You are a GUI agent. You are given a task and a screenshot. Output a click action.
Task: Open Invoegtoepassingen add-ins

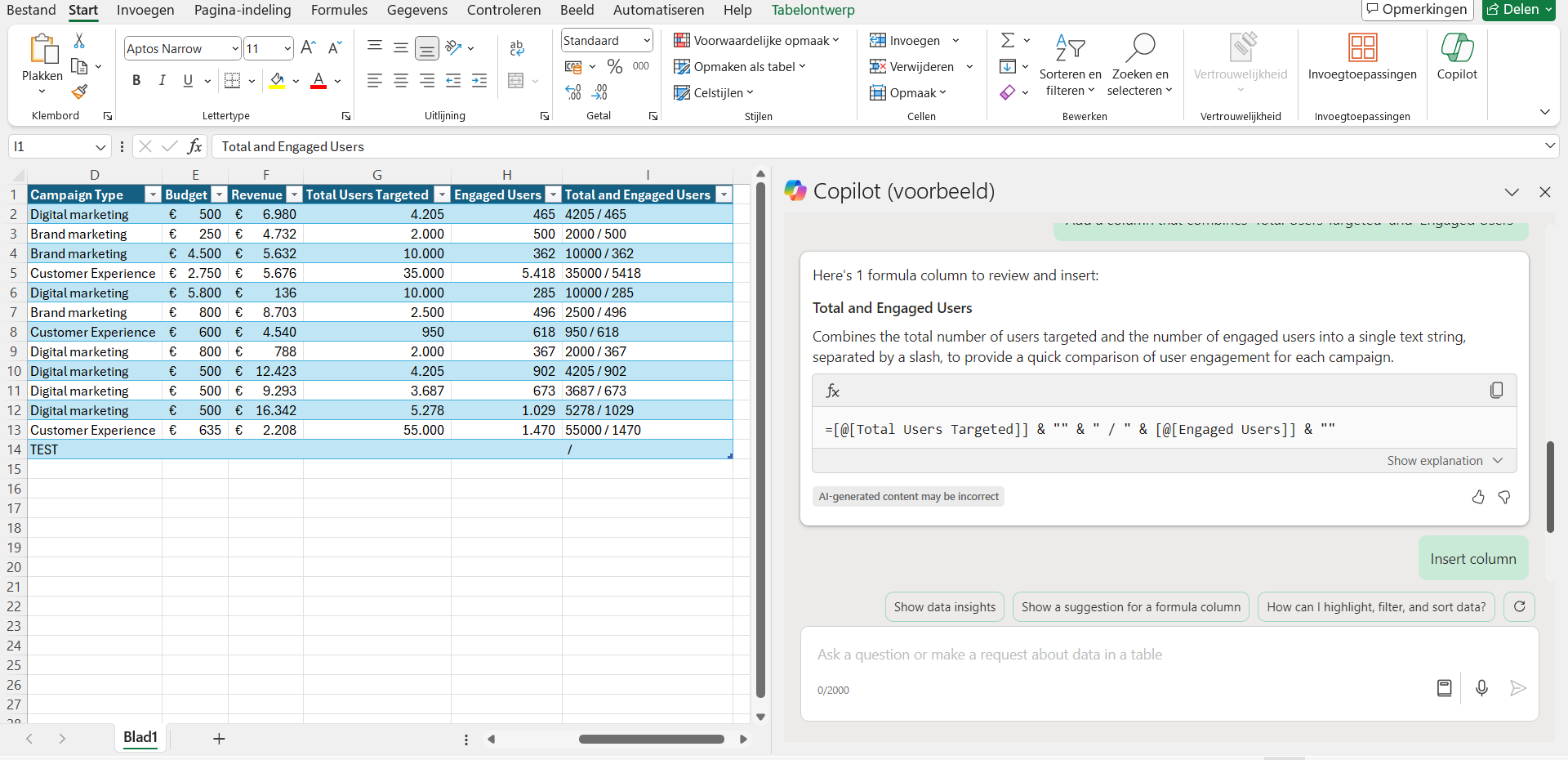pyautogui.click(x=1362, y=57)
